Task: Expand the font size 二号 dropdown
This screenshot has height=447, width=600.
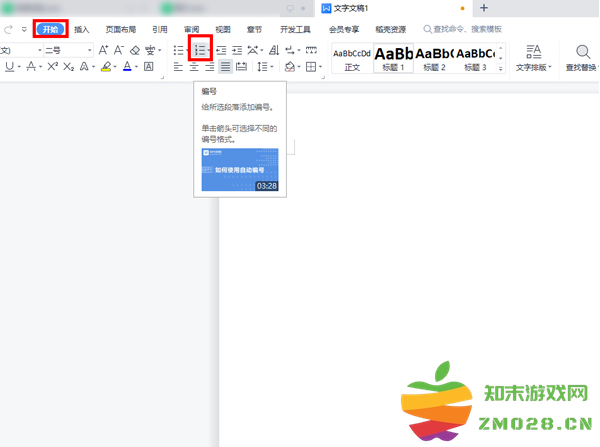Action: tap(89, 50)
